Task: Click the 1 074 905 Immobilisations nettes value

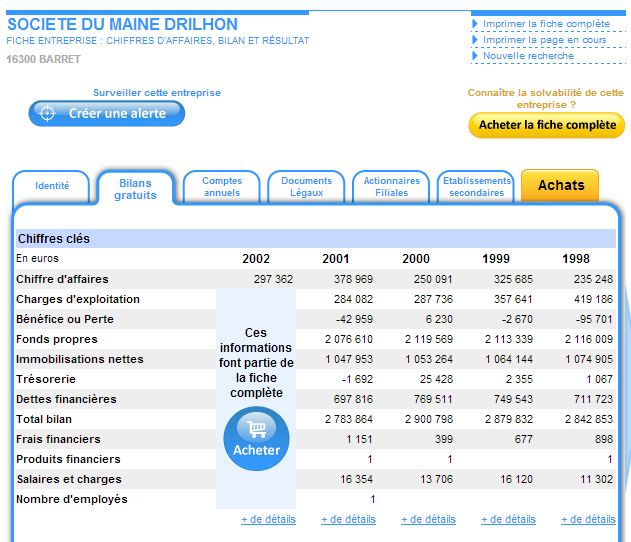Action: point(589,359)
